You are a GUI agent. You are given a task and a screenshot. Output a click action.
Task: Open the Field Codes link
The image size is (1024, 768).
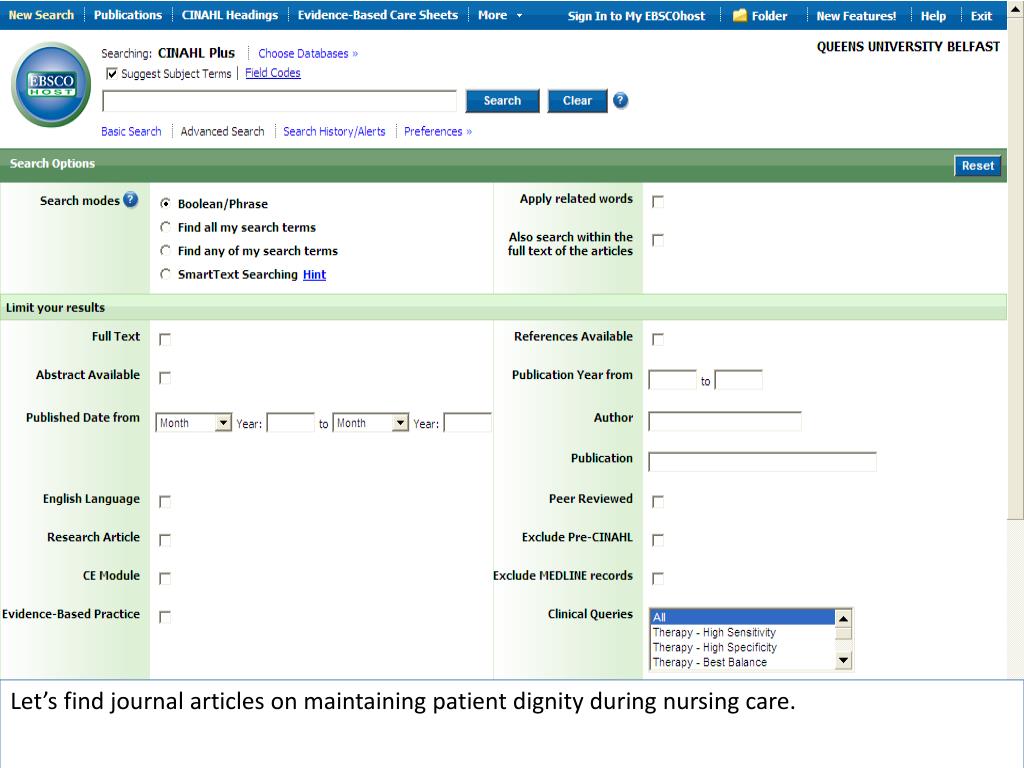tap(273, 73)
